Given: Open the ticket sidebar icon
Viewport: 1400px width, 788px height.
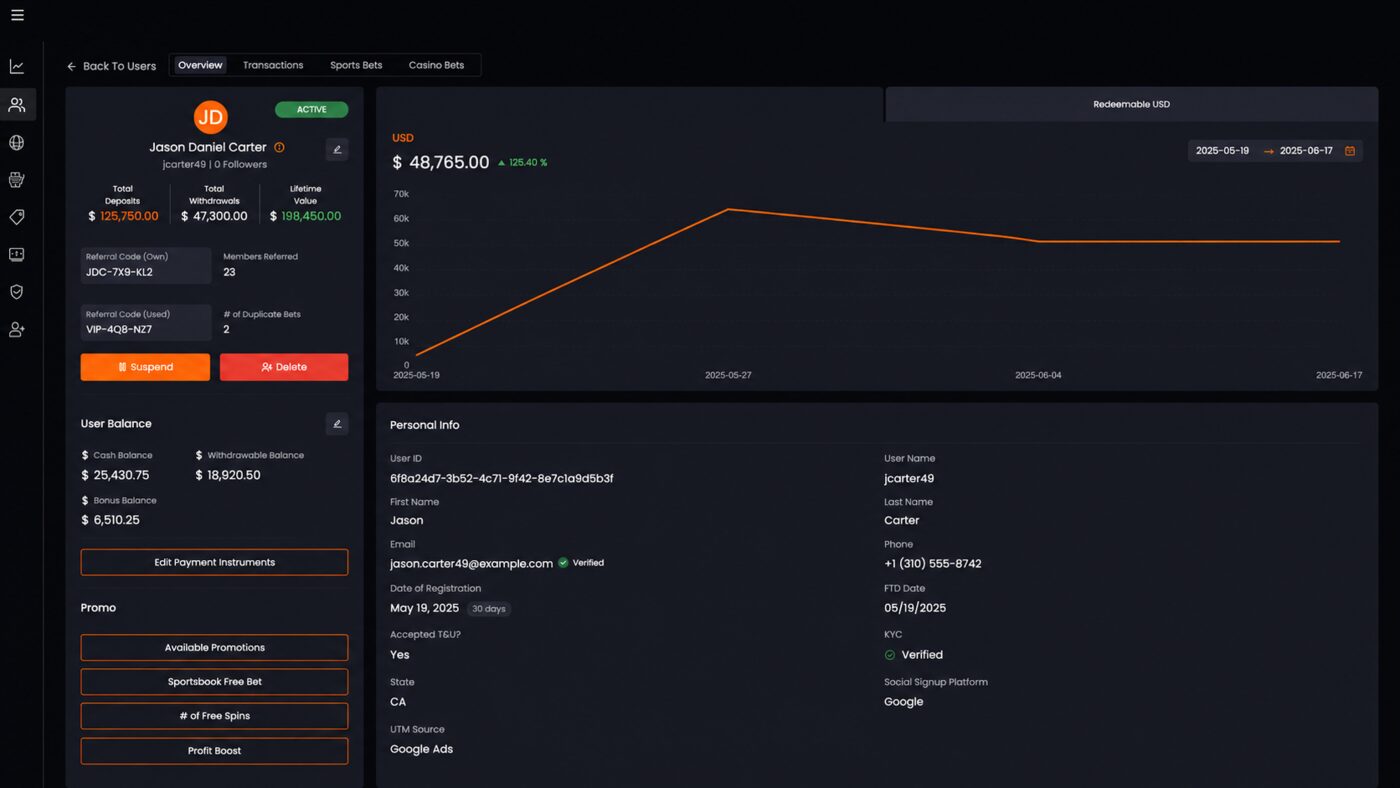Looking at the screenshot, I should point(17,255).
